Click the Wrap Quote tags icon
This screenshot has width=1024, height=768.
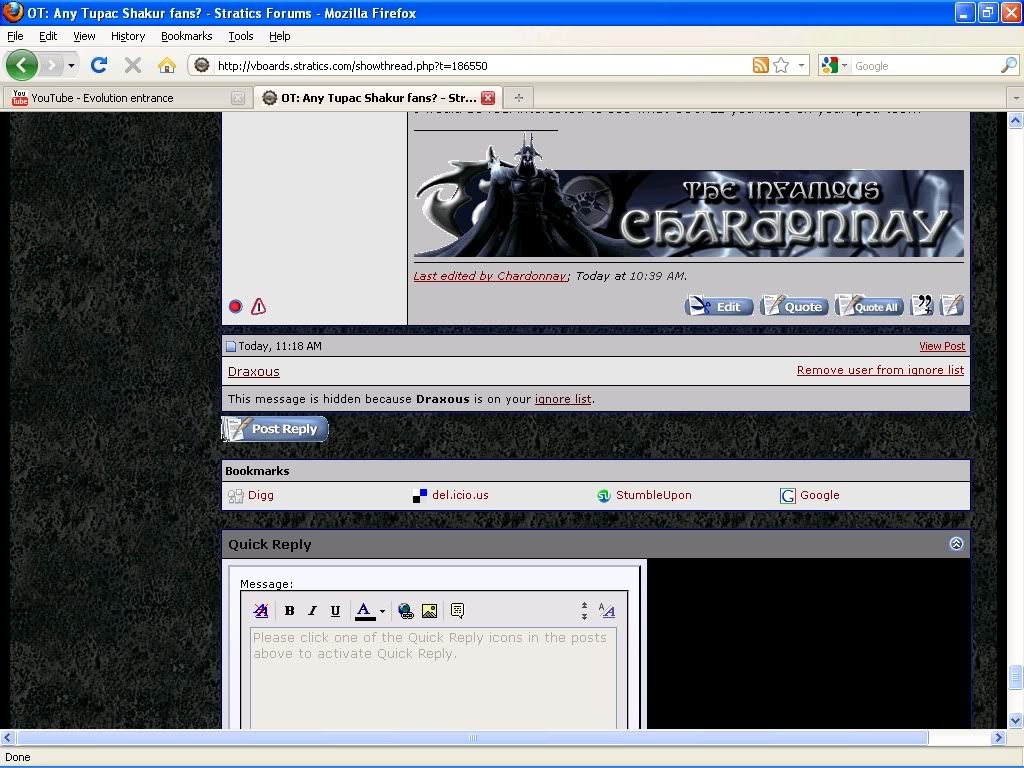click(457, 611)
